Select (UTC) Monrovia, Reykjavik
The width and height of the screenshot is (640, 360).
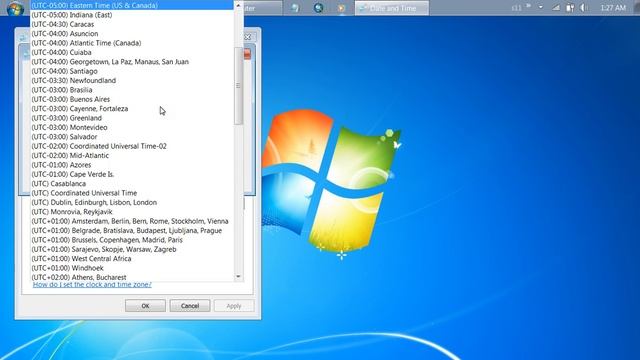[132, 212]
